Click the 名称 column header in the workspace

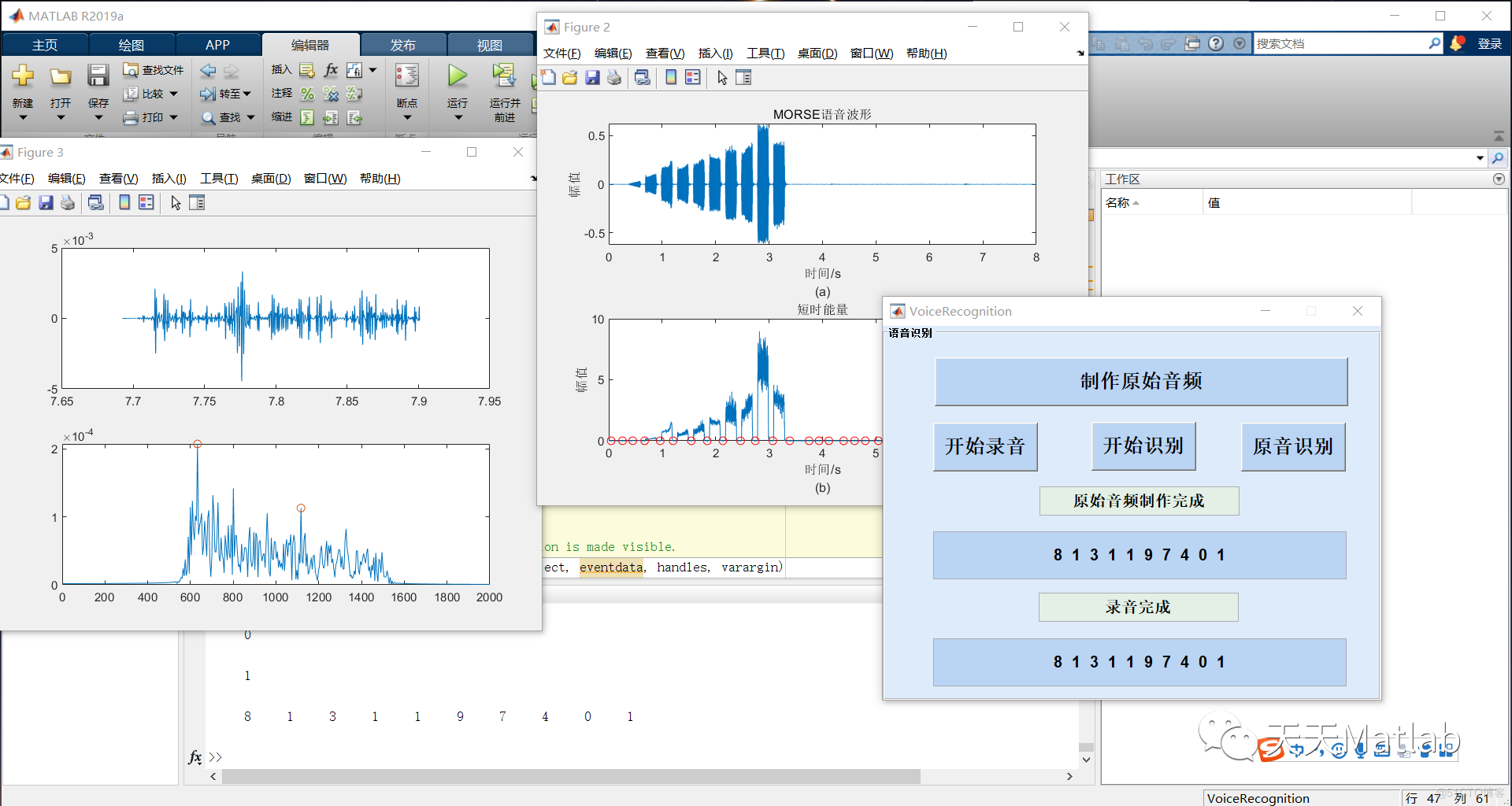tap(1151, 202)
